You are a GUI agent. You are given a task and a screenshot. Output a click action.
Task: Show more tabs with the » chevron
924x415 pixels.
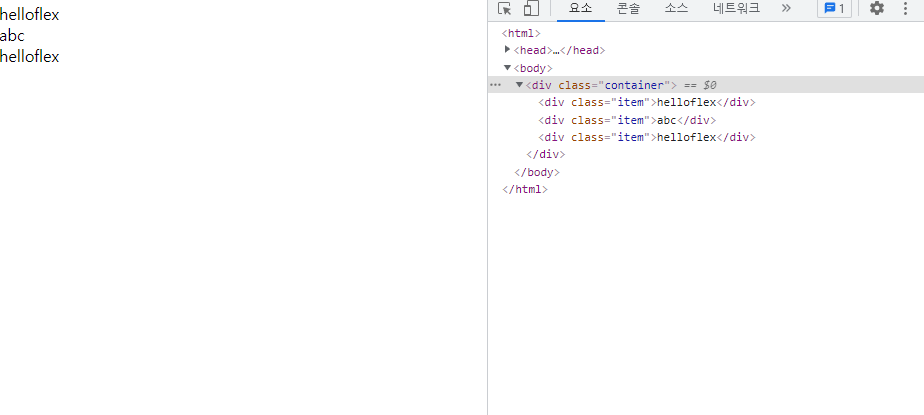[x=786, y=9]
